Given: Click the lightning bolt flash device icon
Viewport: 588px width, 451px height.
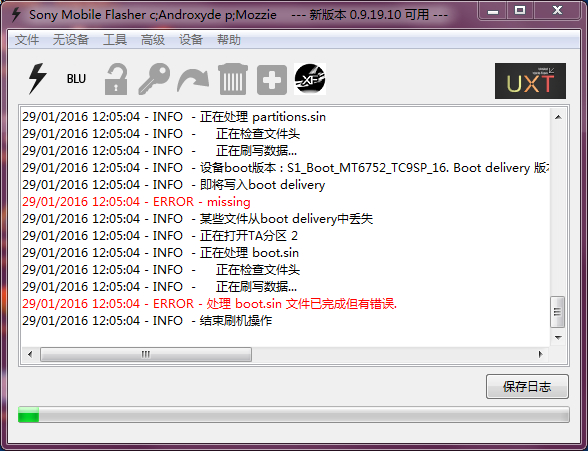Looking at the screenshot, I should [38, 79].
